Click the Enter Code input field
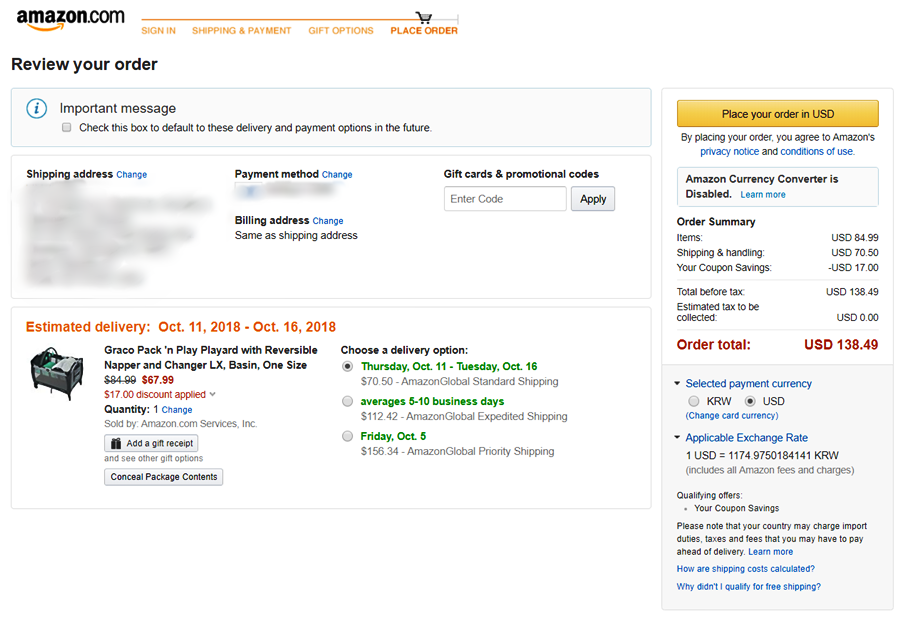The image size is (900, 618). tap(505, 199)
